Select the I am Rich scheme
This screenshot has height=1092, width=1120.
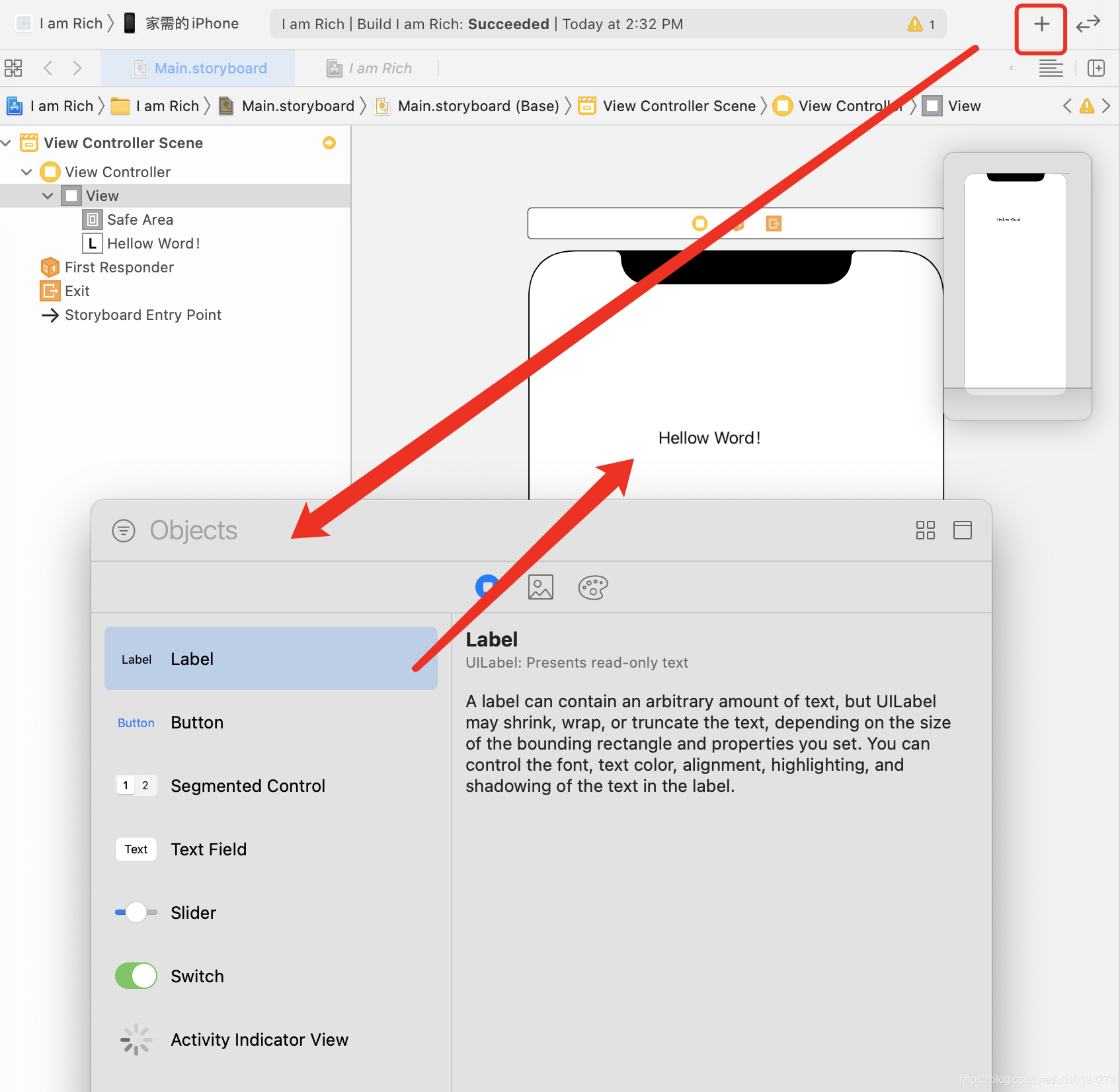click(58, 24)
